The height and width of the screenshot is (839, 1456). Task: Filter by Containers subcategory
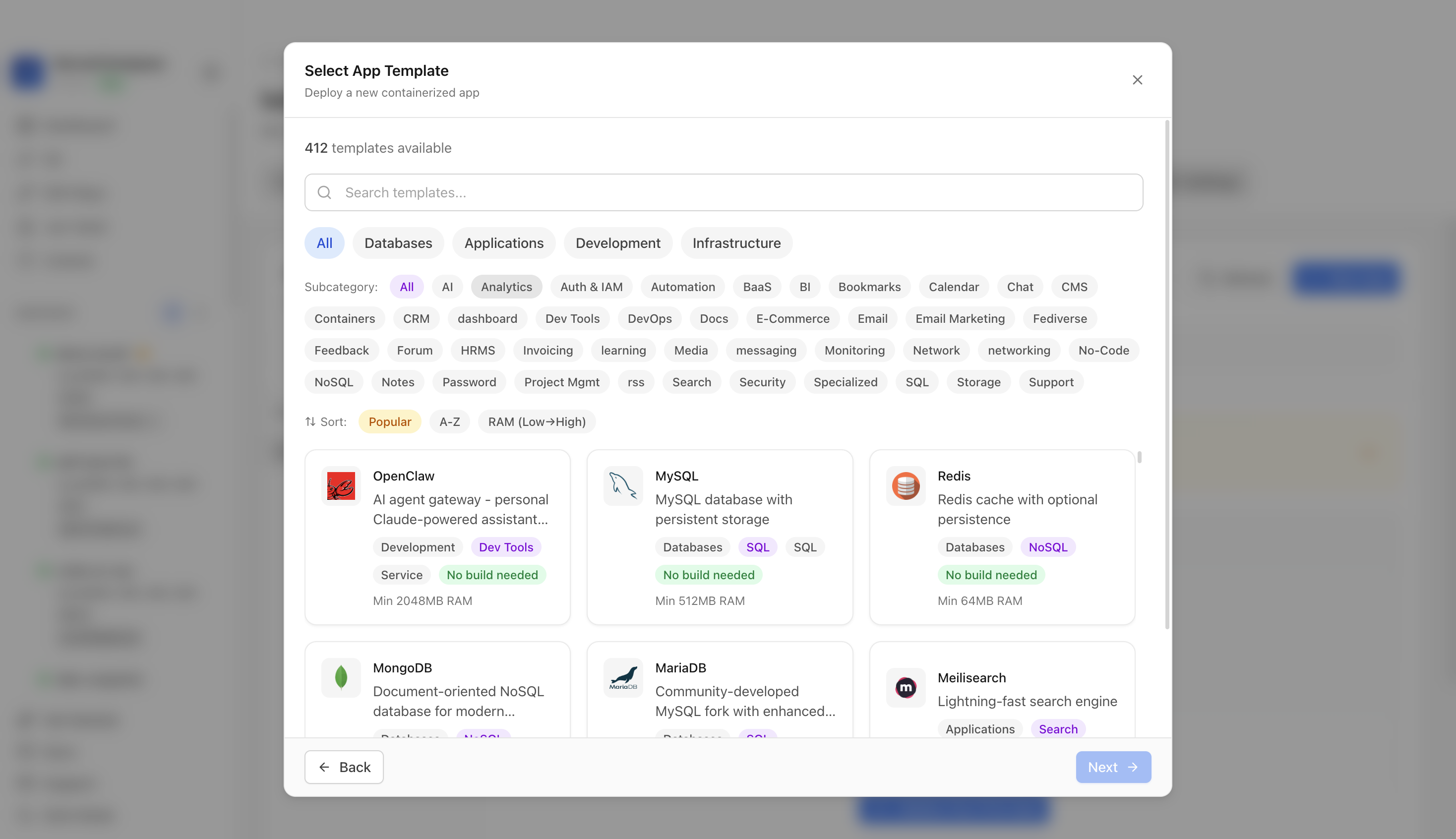pyautogui.click(x=345, y=319)
